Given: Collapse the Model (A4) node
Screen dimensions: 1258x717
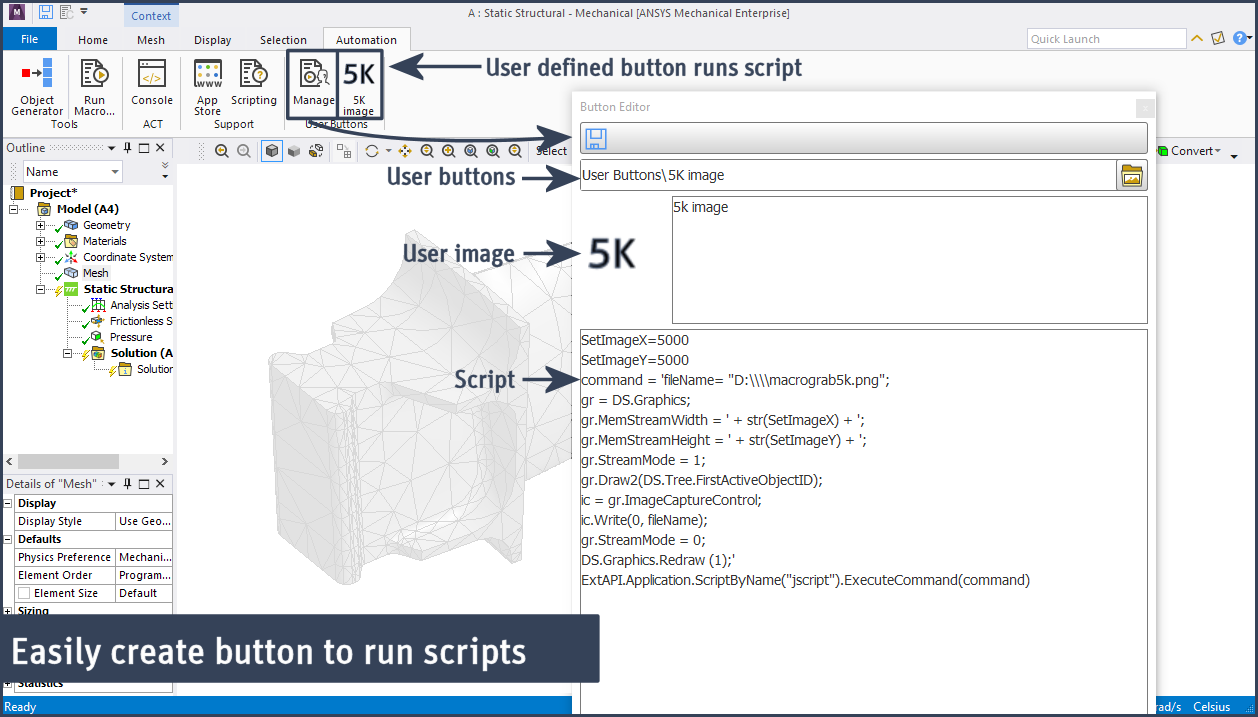Looking at the screenshot, I should click(x=13, y=209).
